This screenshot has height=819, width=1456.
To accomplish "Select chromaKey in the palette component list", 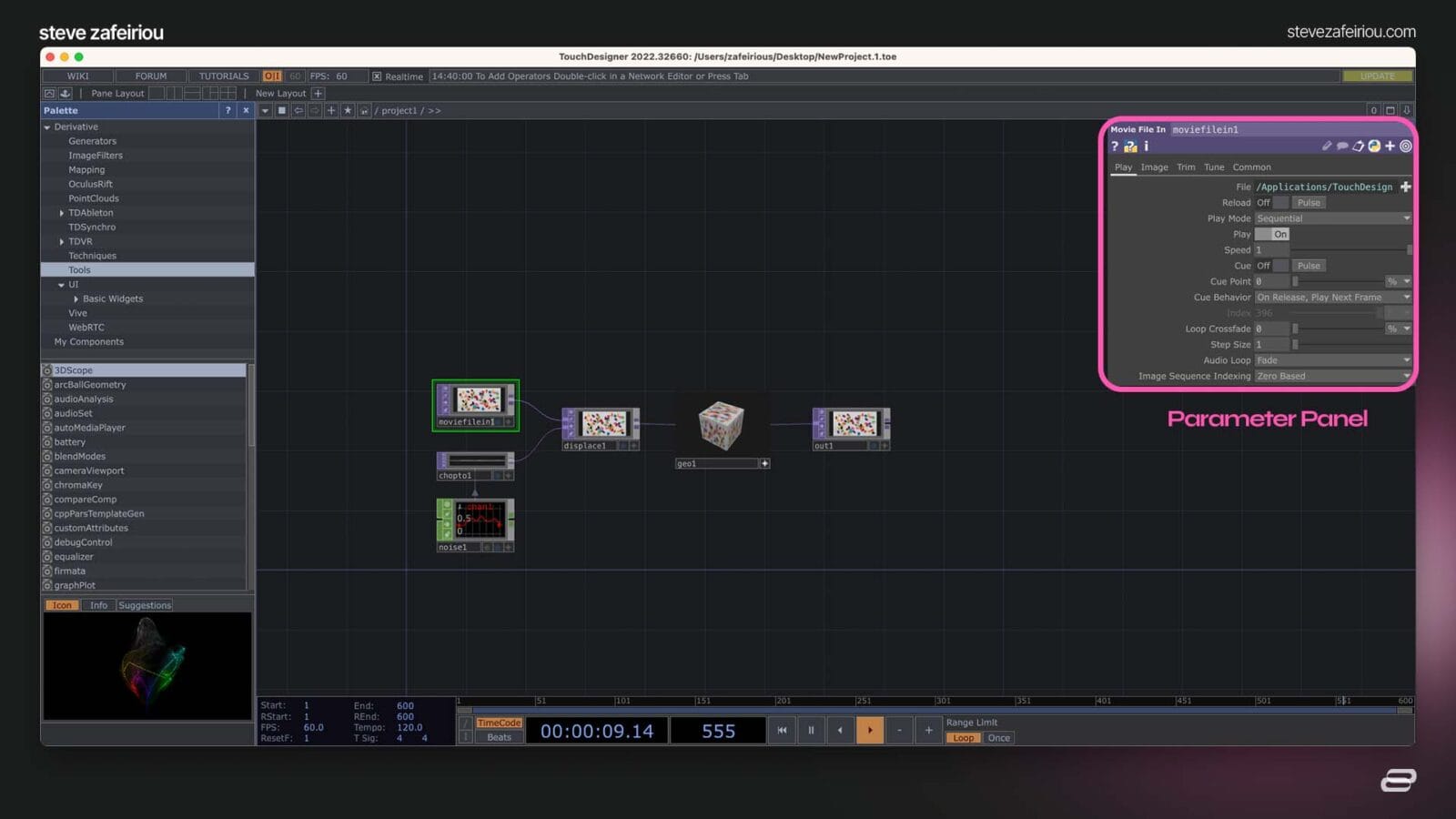I will [x=77, y=485].
